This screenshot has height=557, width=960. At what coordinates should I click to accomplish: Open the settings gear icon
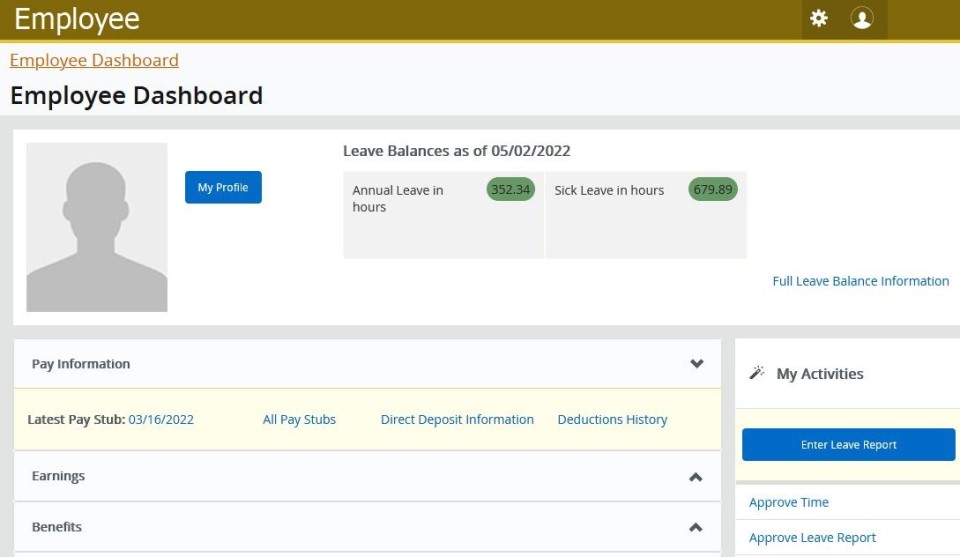(x=819, y=18)
